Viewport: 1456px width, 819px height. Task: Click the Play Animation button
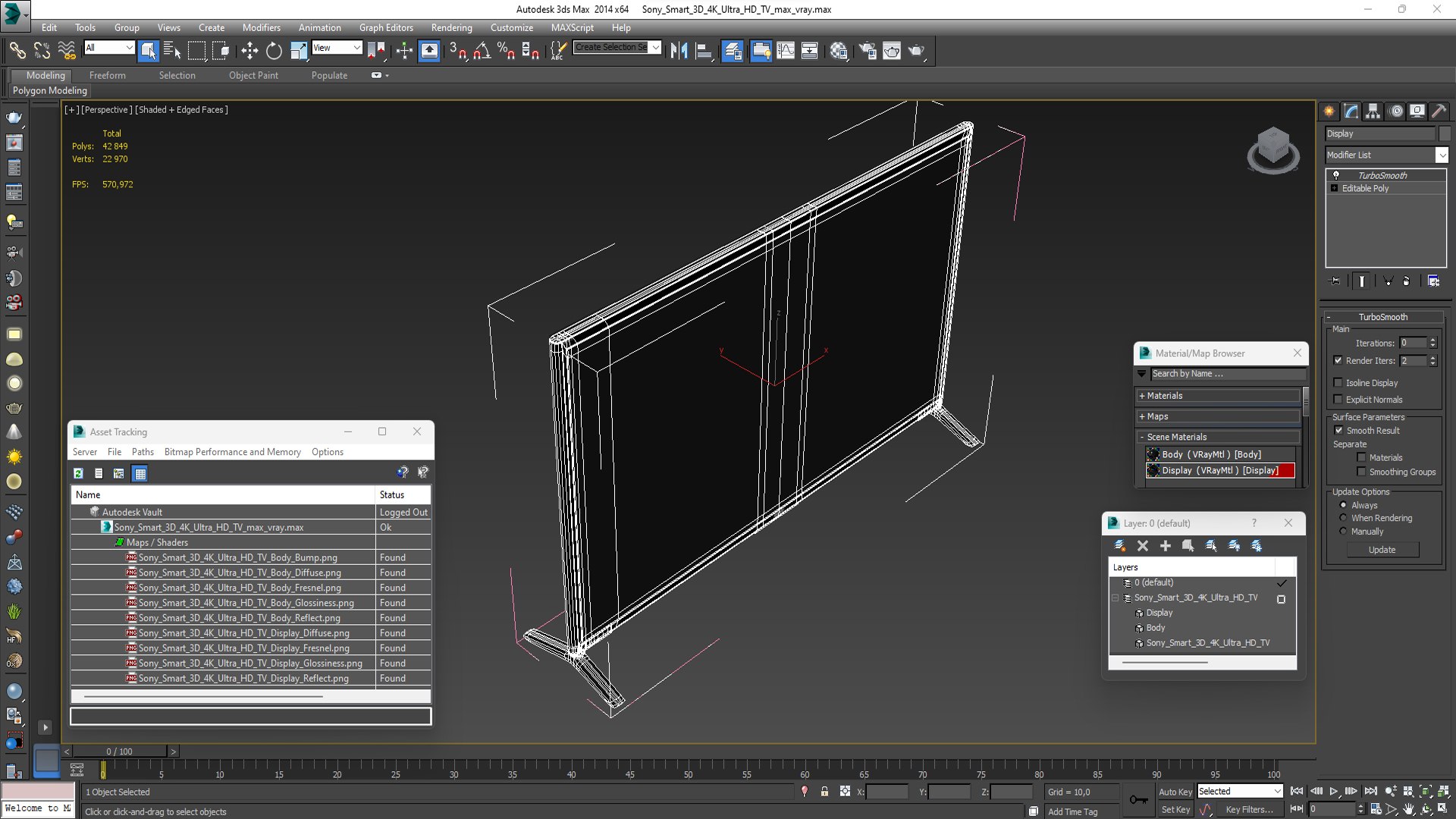coord(1334,791)
